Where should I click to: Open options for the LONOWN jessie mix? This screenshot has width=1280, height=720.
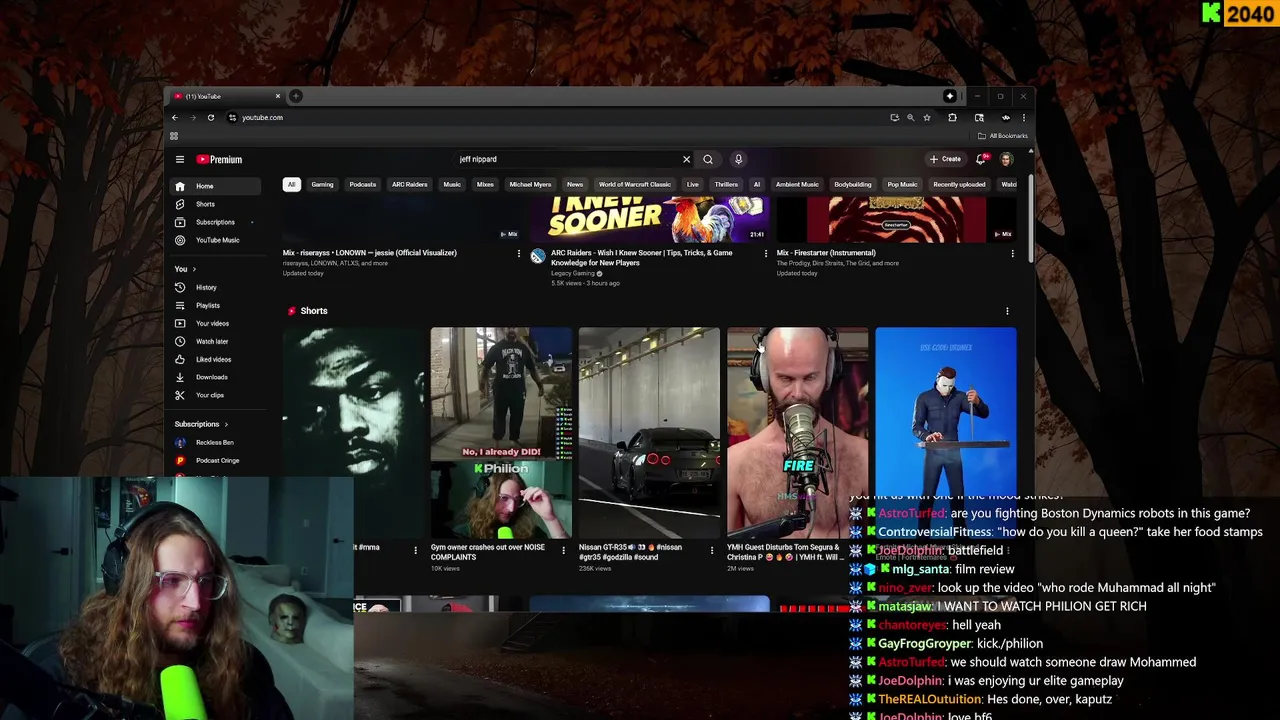518,254
